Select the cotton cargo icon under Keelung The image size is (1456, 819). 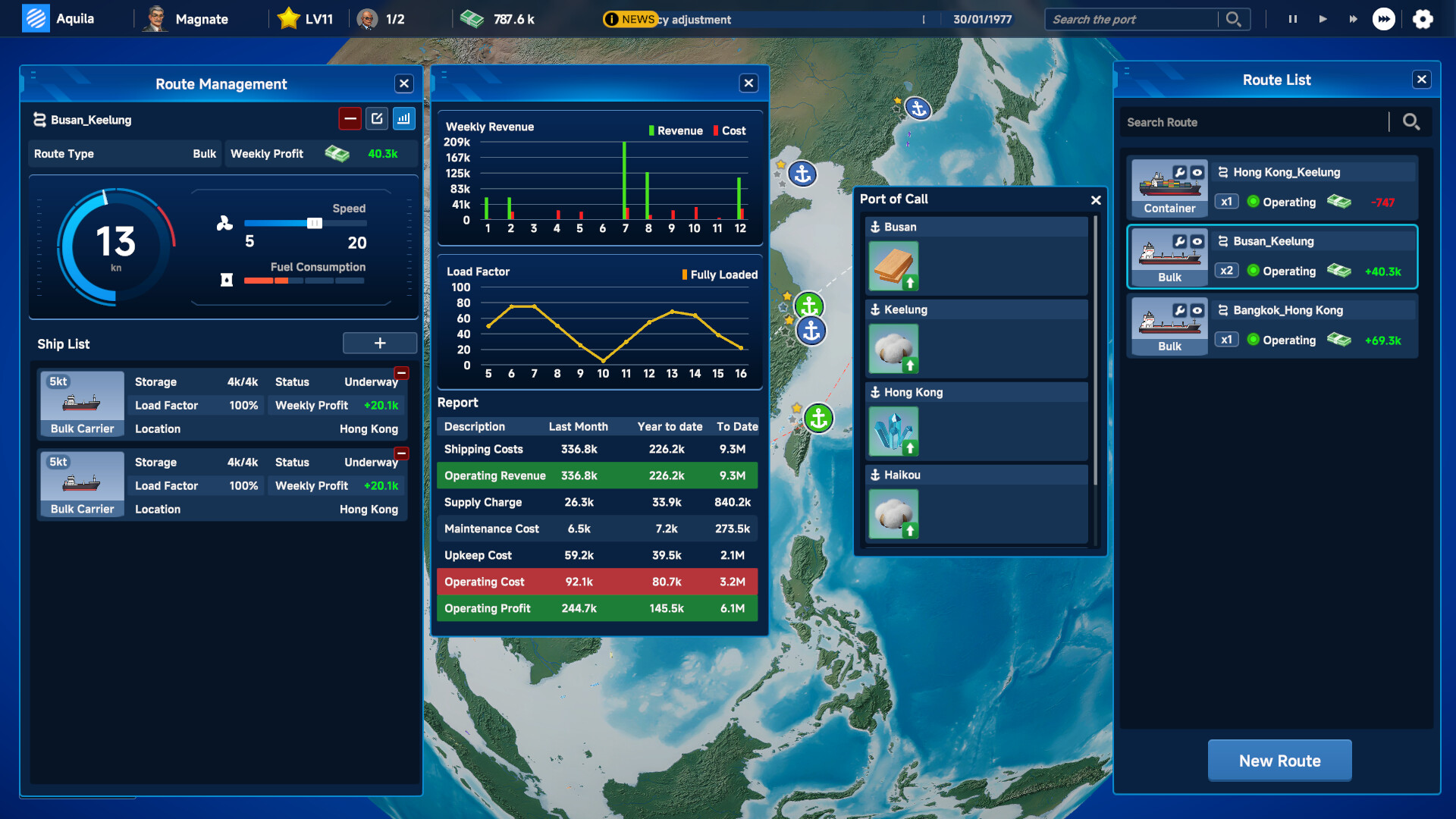893,348
